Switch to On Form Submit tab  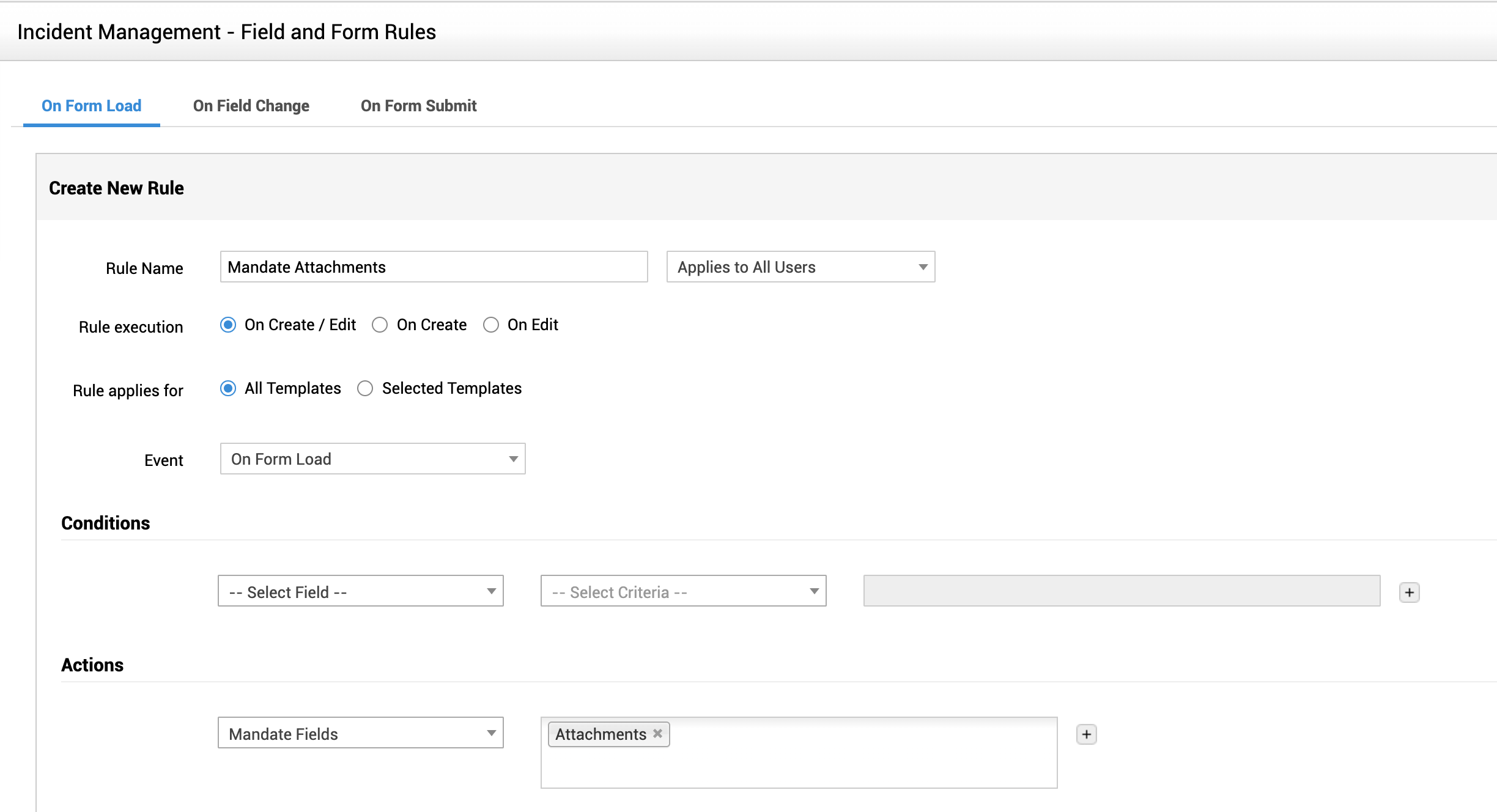pyautogui.click(x=418, y=106)
